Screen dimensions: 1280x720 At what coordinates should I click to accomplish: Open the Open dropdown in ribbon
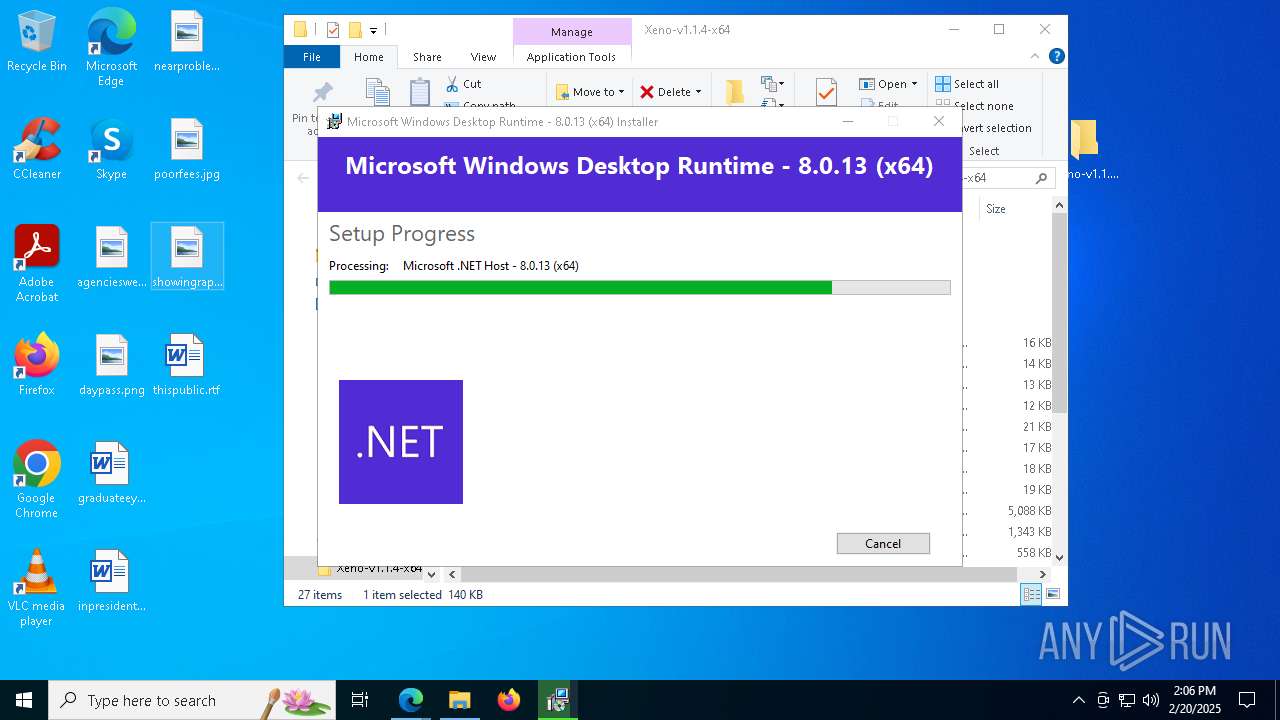[x=888, y=84]
